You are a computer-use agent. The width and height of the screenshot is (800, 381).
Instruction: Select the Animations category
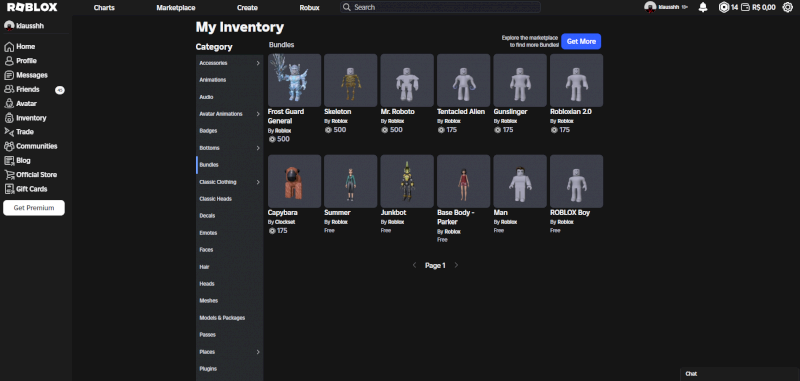(230, 80)
